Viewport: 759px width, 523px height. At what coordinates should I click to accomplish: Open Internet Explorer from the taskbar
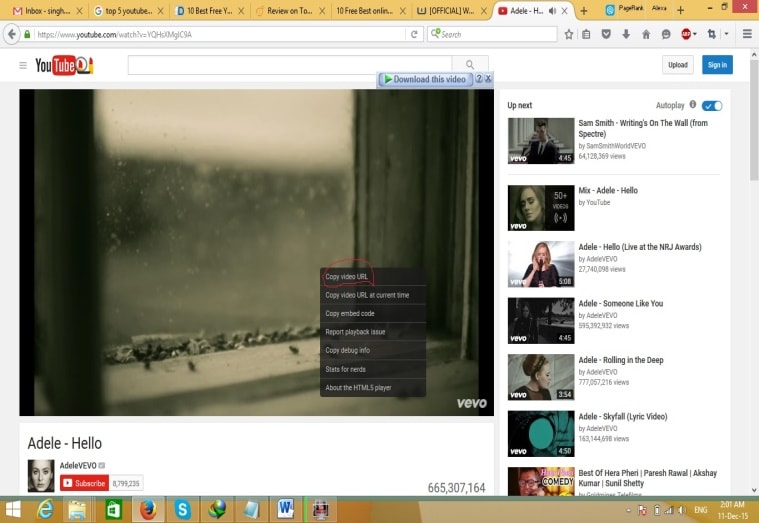point(45,510)
